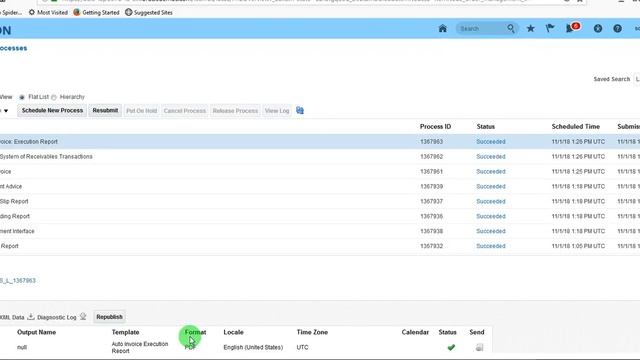Image resolution: width=640 pixels, height=360 pixels.
Task: Click the Send icon in output row
Action: (x=480, y=347)
